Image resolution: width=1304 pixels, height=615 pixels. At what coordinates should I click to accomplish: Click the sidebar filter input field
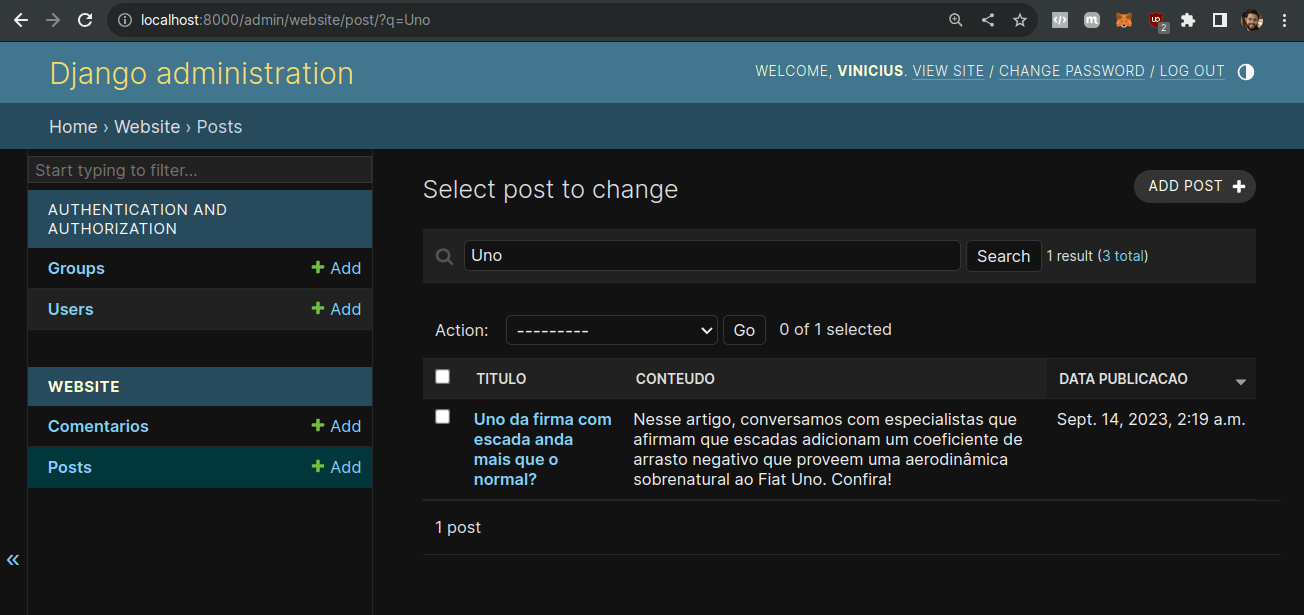200,170
